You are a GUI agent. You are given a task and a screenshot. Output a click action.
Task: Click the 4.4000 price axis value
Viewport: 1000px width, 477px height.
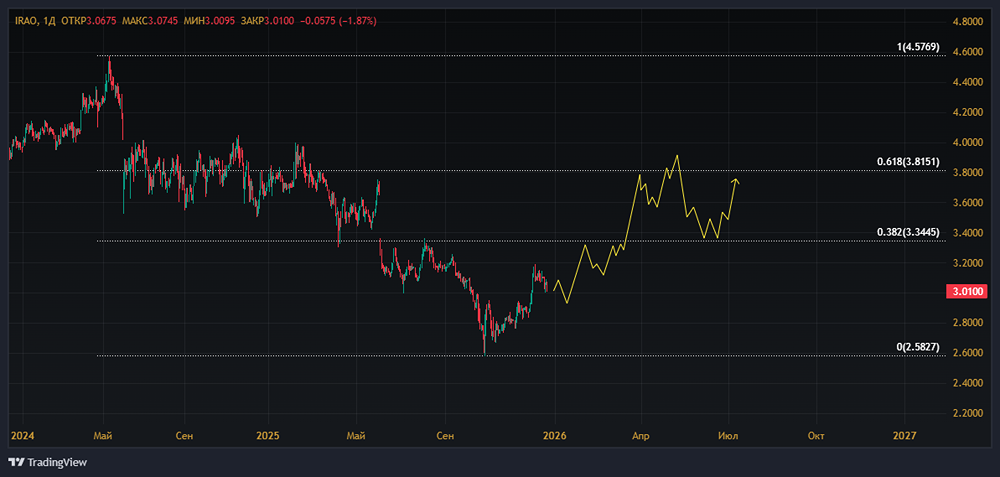click(x=966, y=82)
